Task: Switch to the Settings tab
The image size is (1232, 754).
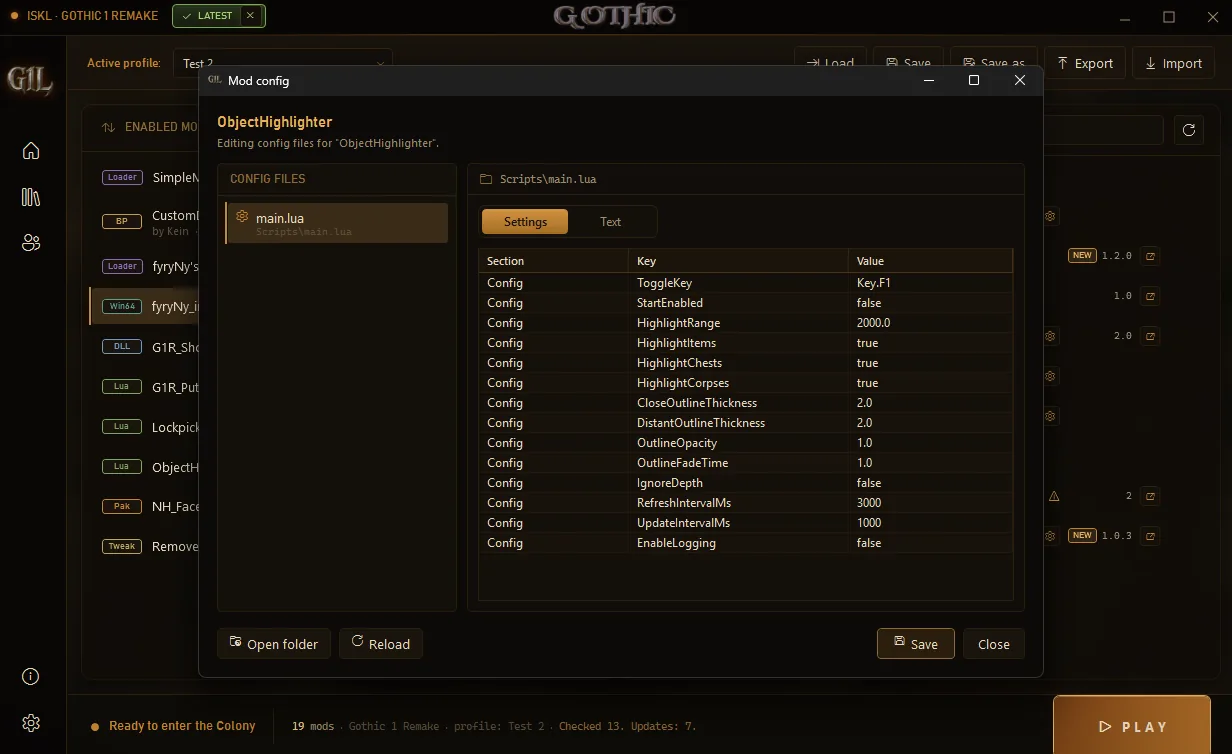Action: pos(525,222)
